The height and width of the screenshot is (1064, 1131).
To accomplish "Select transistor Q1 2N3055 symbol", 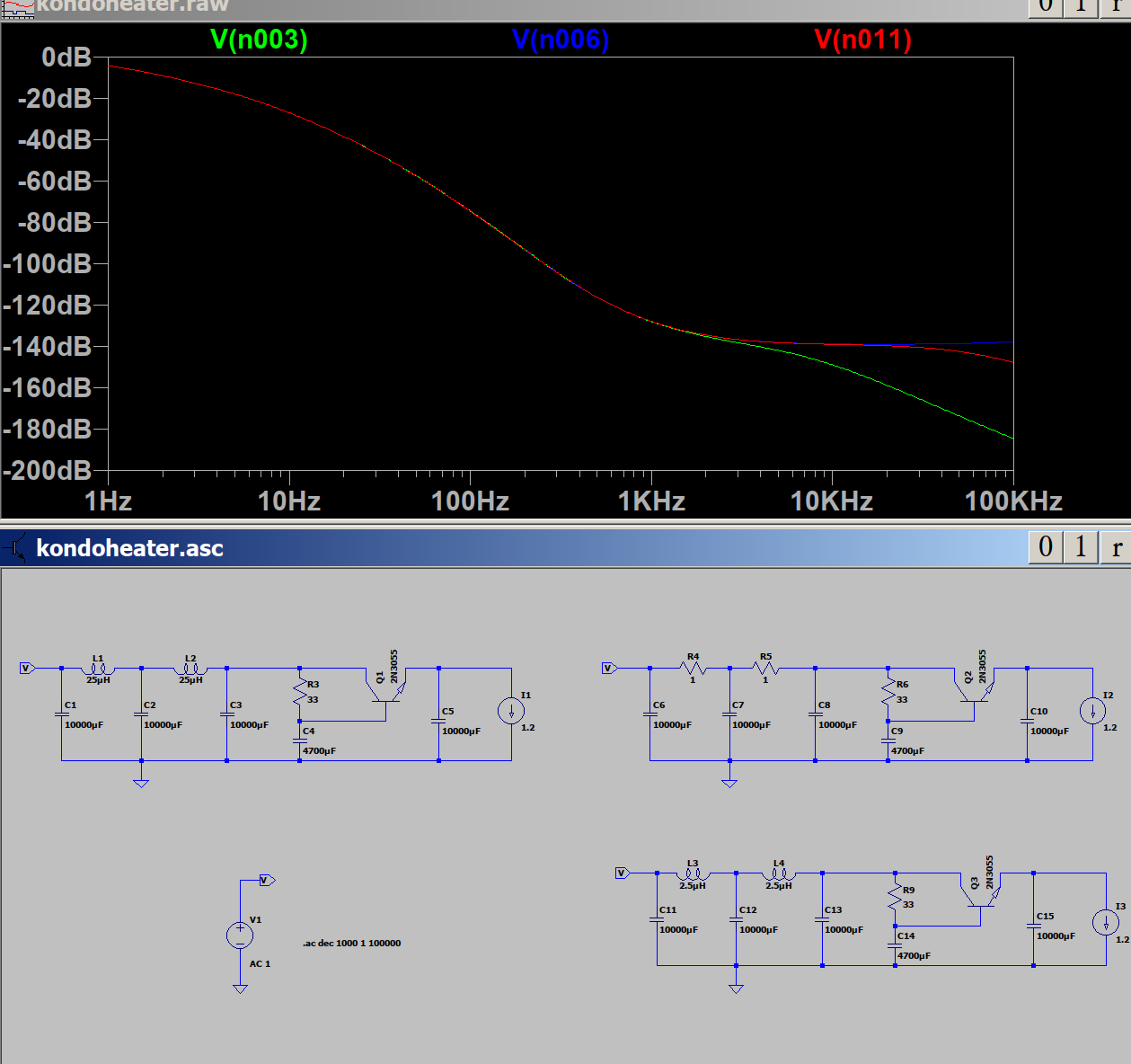I will pyautogui.click(x=387, y=687).
